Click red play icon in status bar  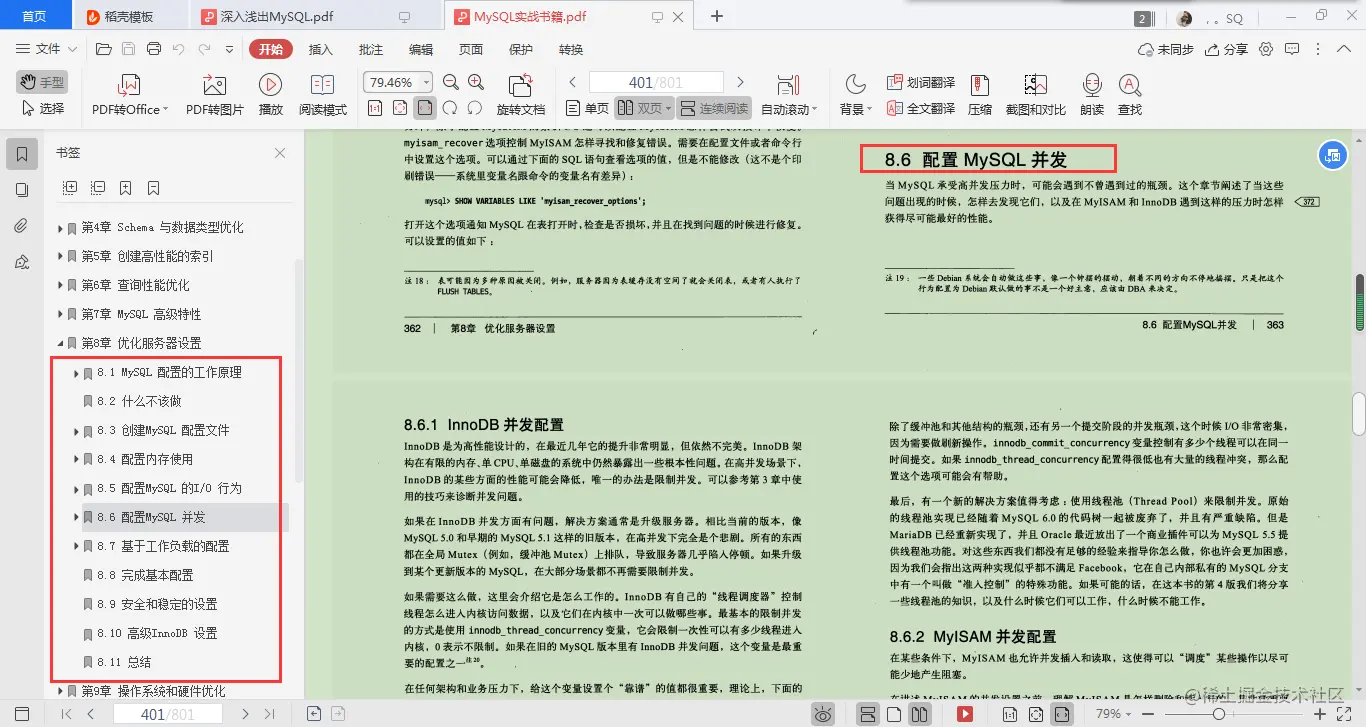click(964, 714)
